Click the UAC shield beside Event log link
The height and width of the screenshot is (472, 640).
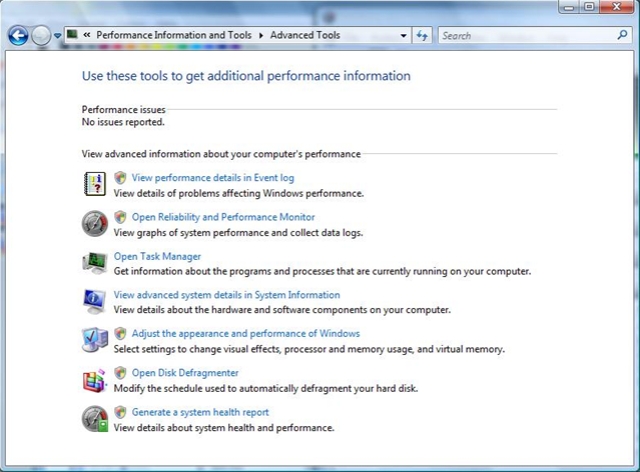(x=120, y=178)
